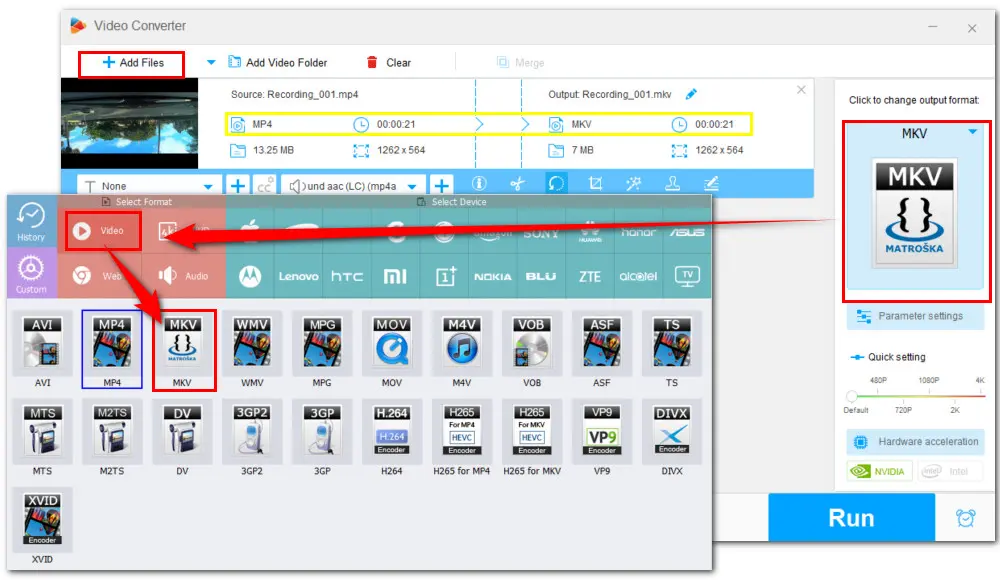Viewport: 1000px width, 580px height.
Task: Choose the DV format icon
Action: pyautogui.click(x=182, y=431)
